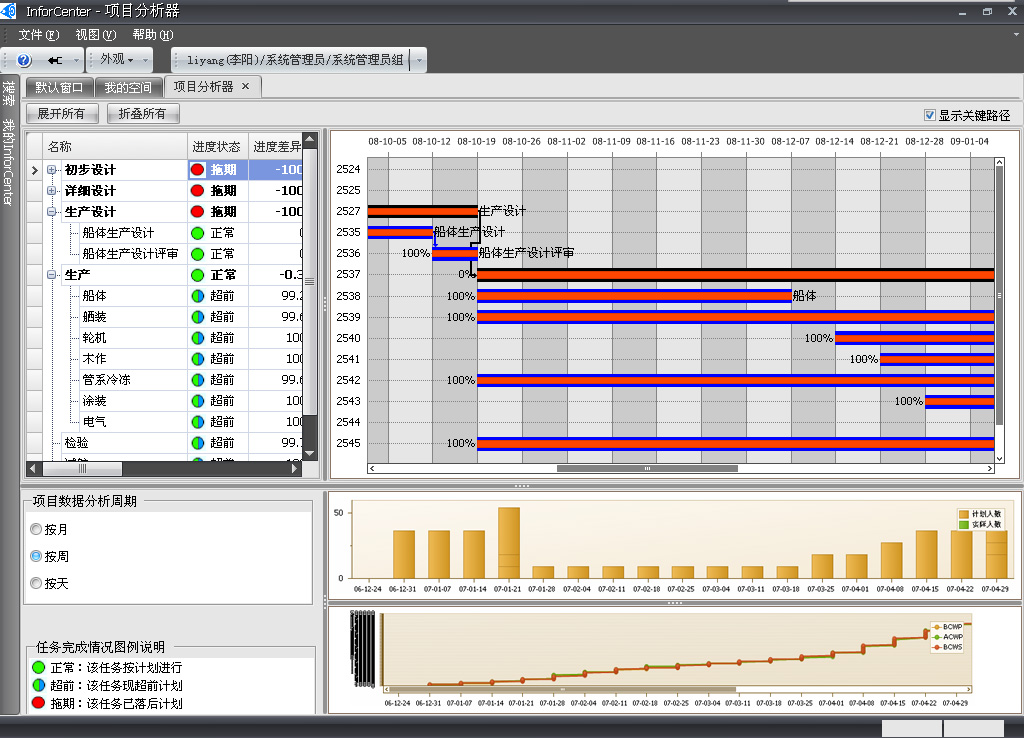
Task: Click green normal status icon for 船体生产设计
Action: coord(197,233)
